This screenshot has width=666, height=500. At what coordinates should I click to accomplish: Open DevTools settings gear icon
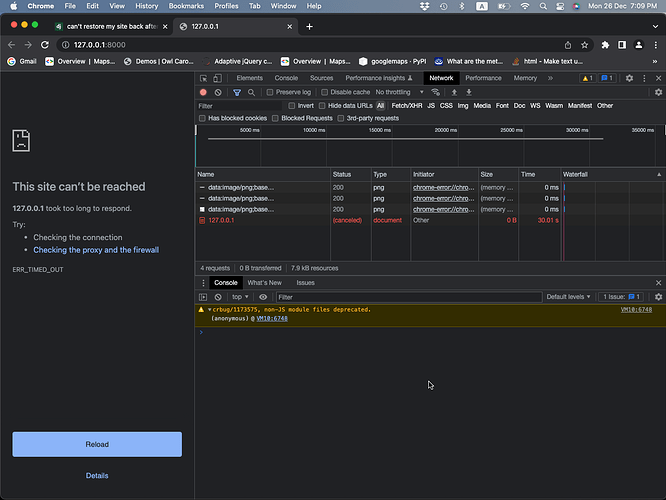point(629,78)
